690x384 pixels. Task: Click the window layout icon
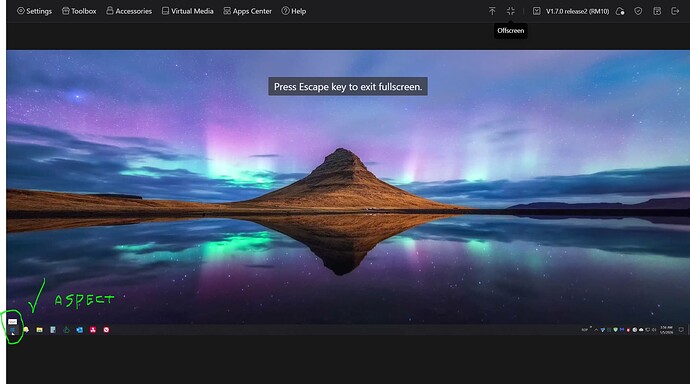(x=657, y=11)
